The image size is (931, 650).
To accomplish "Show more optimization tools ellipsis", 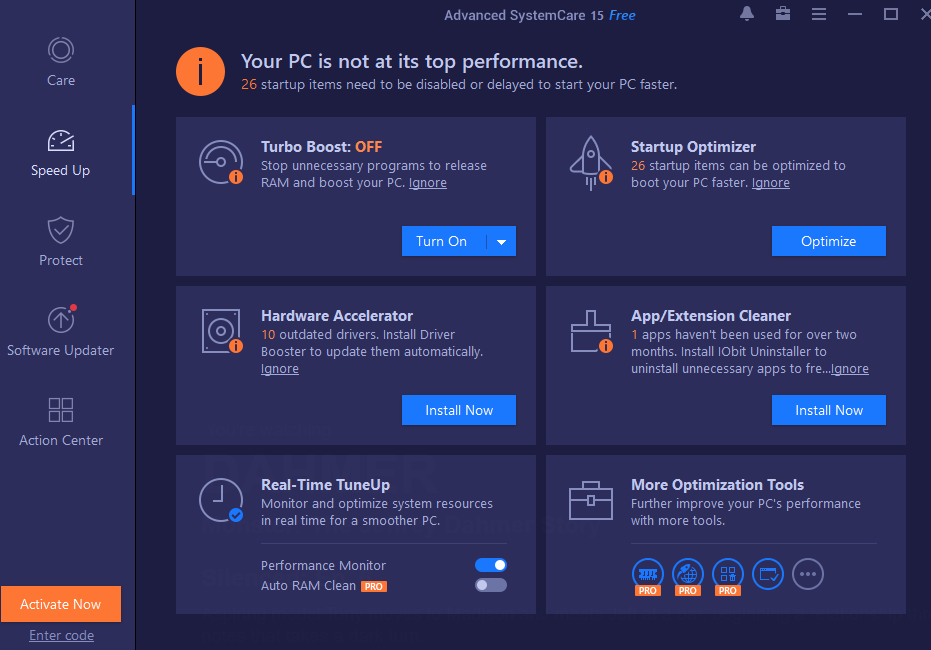I will [x=808, y=574].
